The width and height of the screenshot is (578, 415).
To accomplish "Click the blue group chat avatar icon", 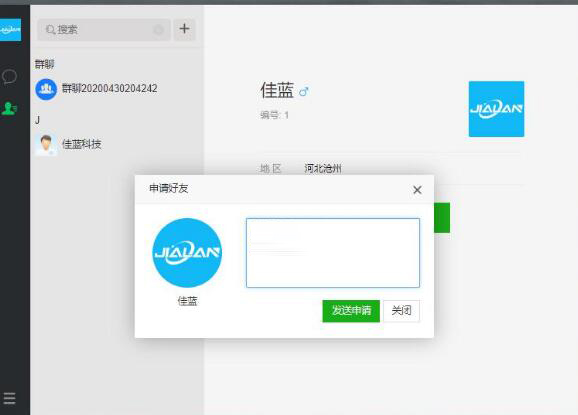I will click(x=46, y=89).
